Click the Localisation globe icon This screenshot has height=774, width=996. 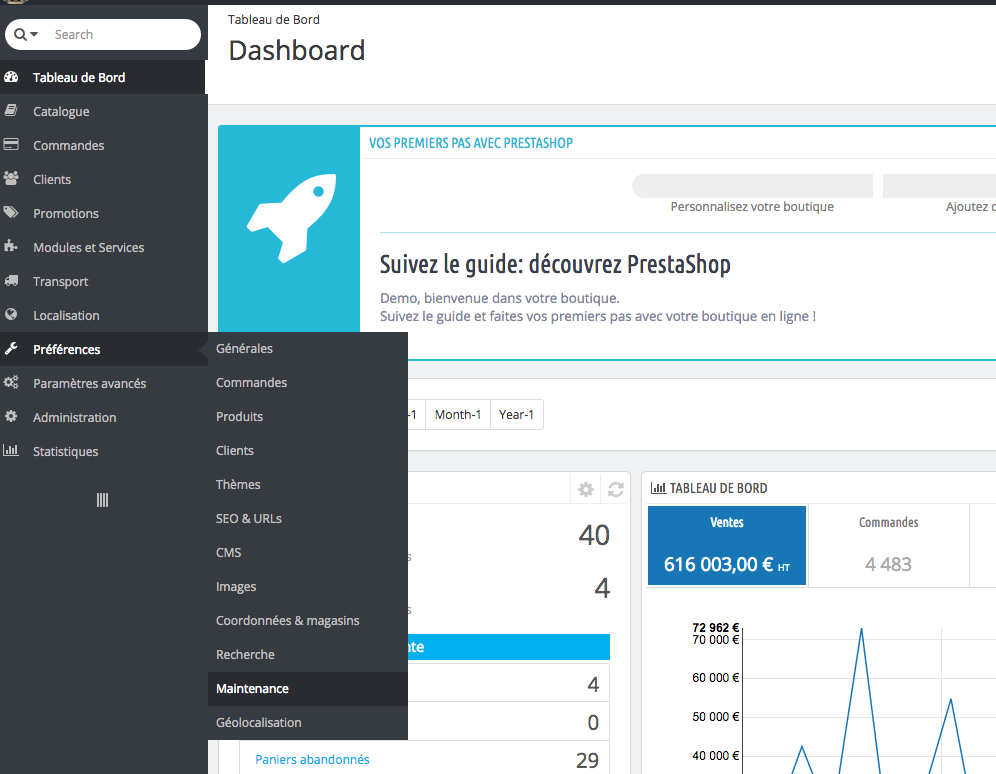tap(12, 315)
